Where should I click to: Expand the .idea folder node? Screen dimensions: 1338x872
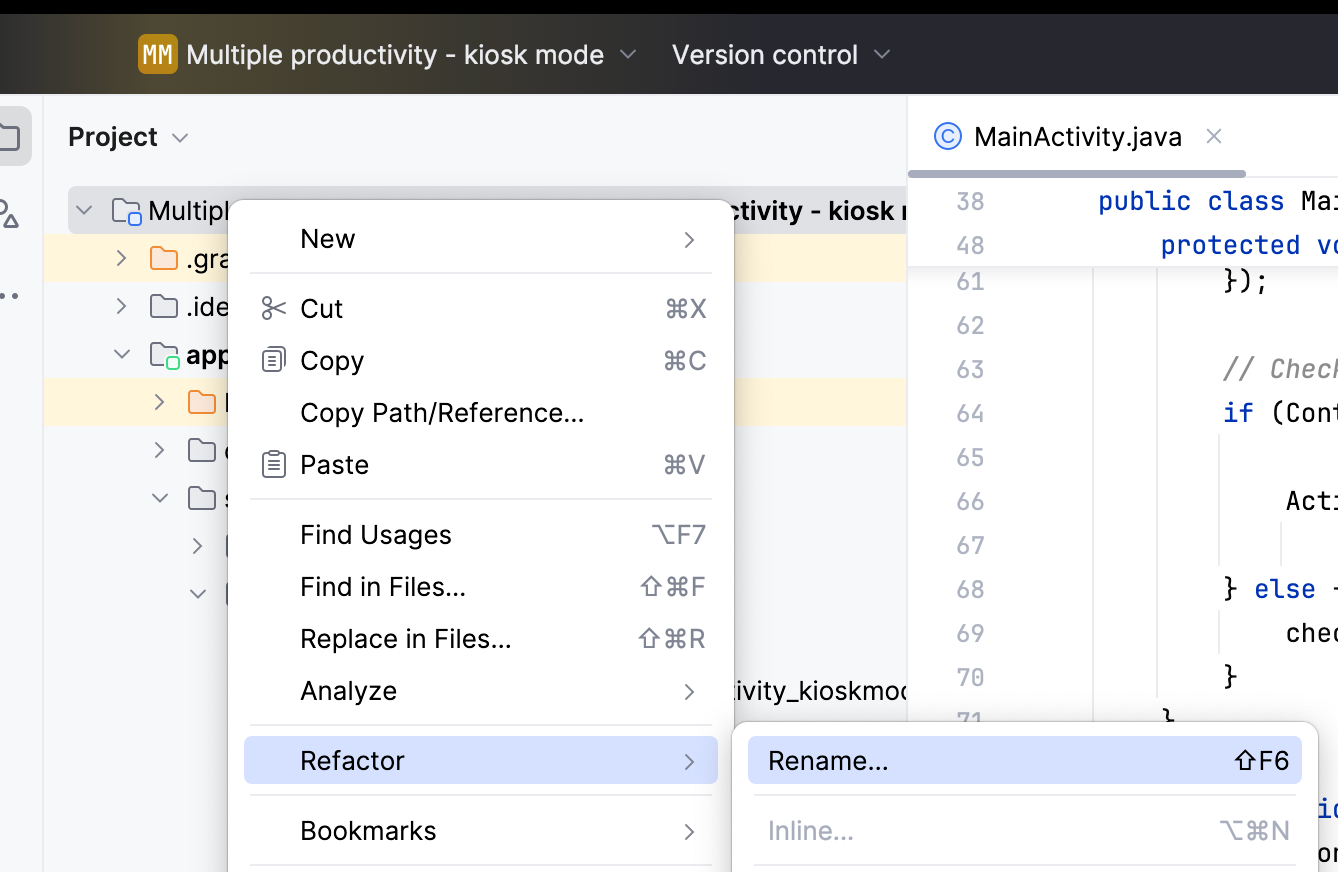point(122,306)
